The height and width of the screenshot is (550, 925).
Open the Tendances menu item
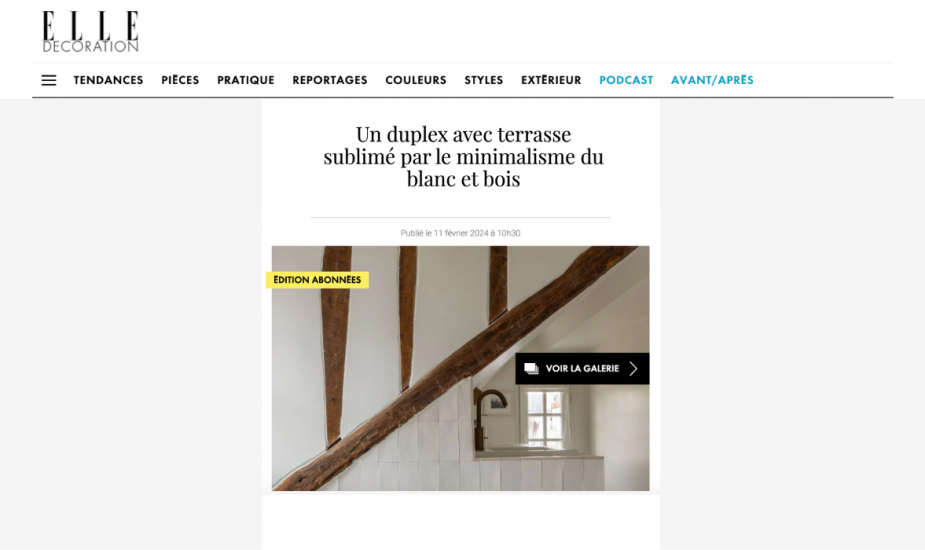pyautogui.click(x=109, y=80)
